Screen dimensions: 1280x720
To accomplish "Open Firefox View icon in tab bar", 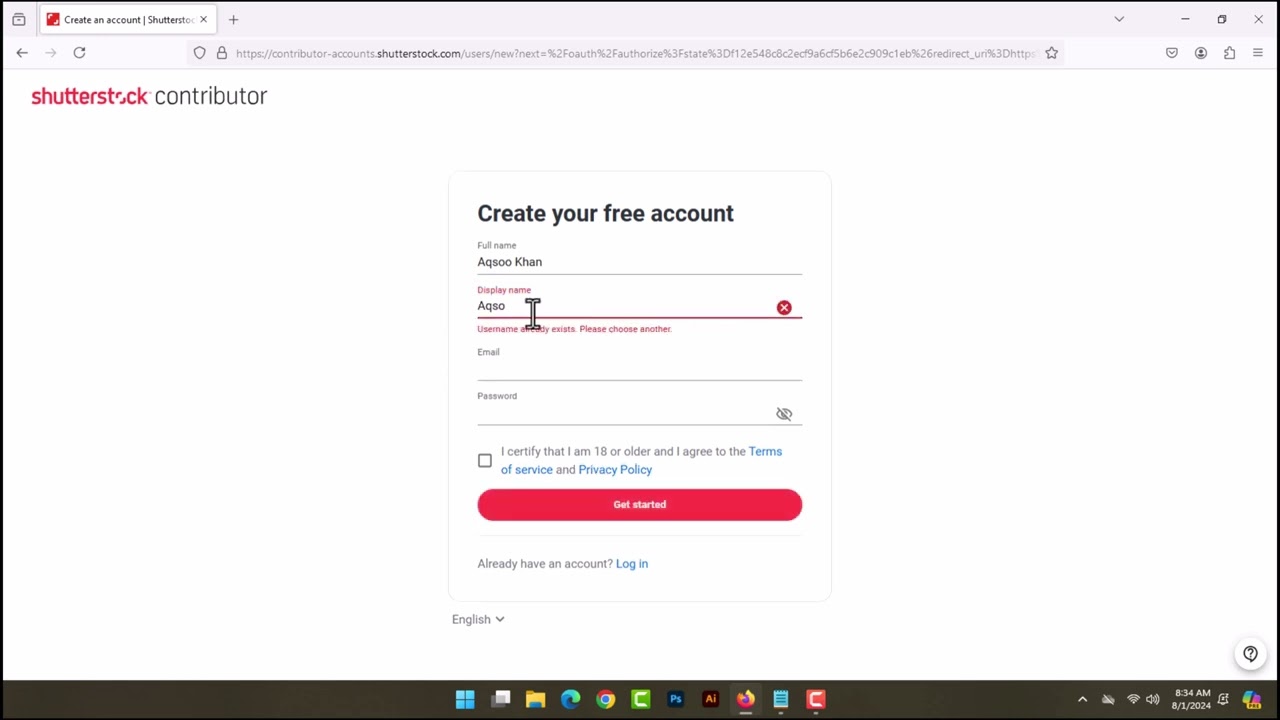I will (18, 19).
